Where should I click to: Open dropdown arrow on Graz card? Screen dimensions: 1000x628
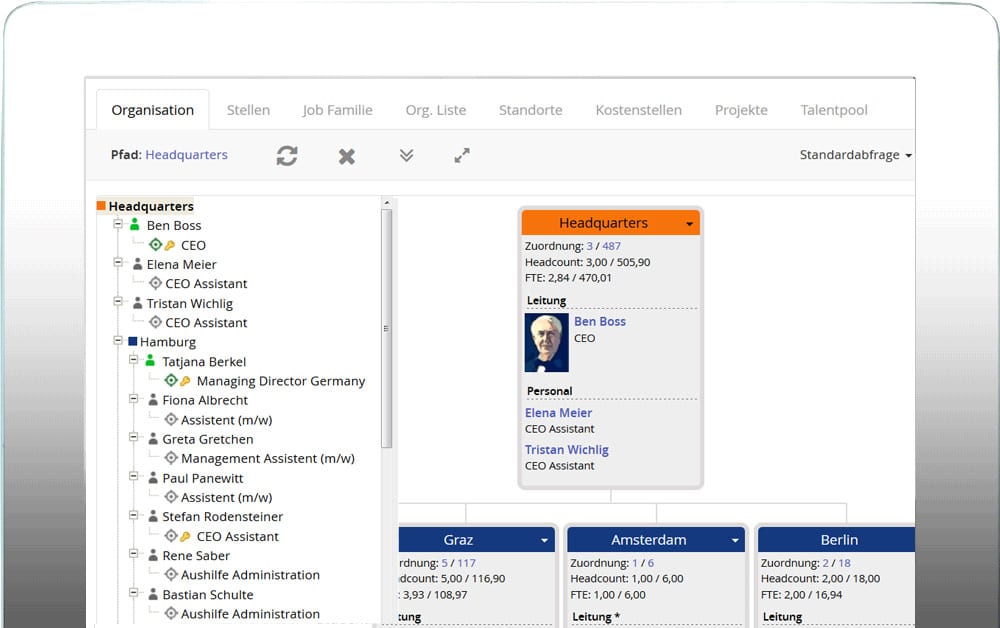click(x=544, y=540)
